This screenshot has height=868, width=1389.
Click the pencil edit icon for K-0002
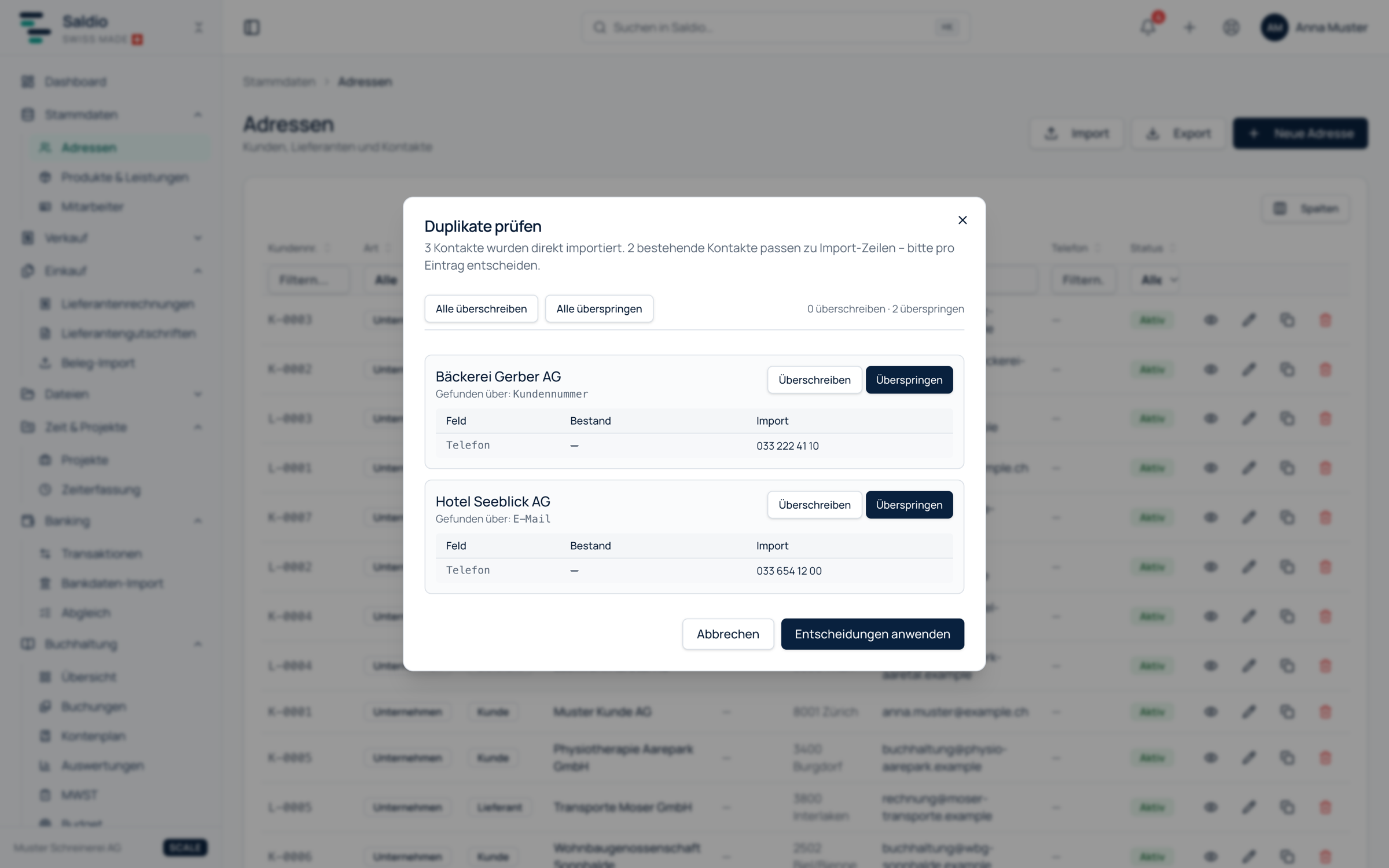[x=1249, y=369]
